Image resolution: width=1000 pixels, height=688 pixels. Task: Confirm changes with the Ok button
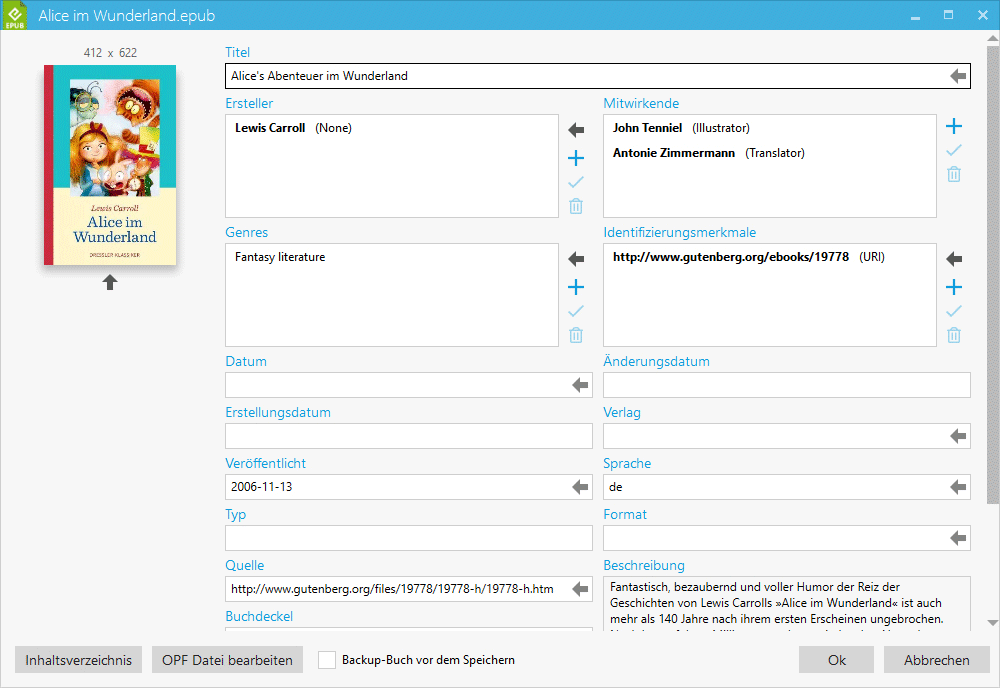tap(836, 660)
